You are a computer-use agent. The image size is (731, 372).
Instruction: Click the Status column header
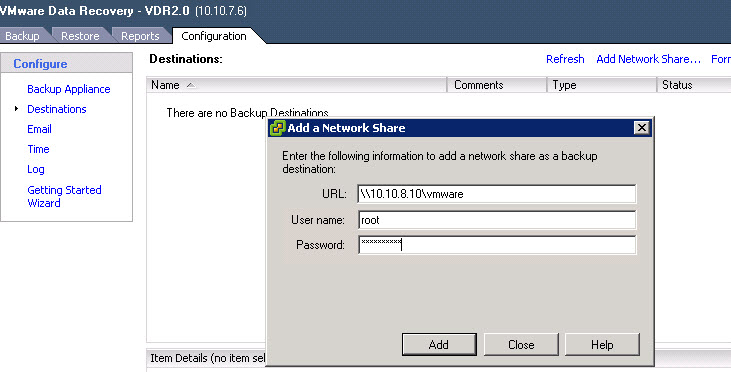pos(694,85)
